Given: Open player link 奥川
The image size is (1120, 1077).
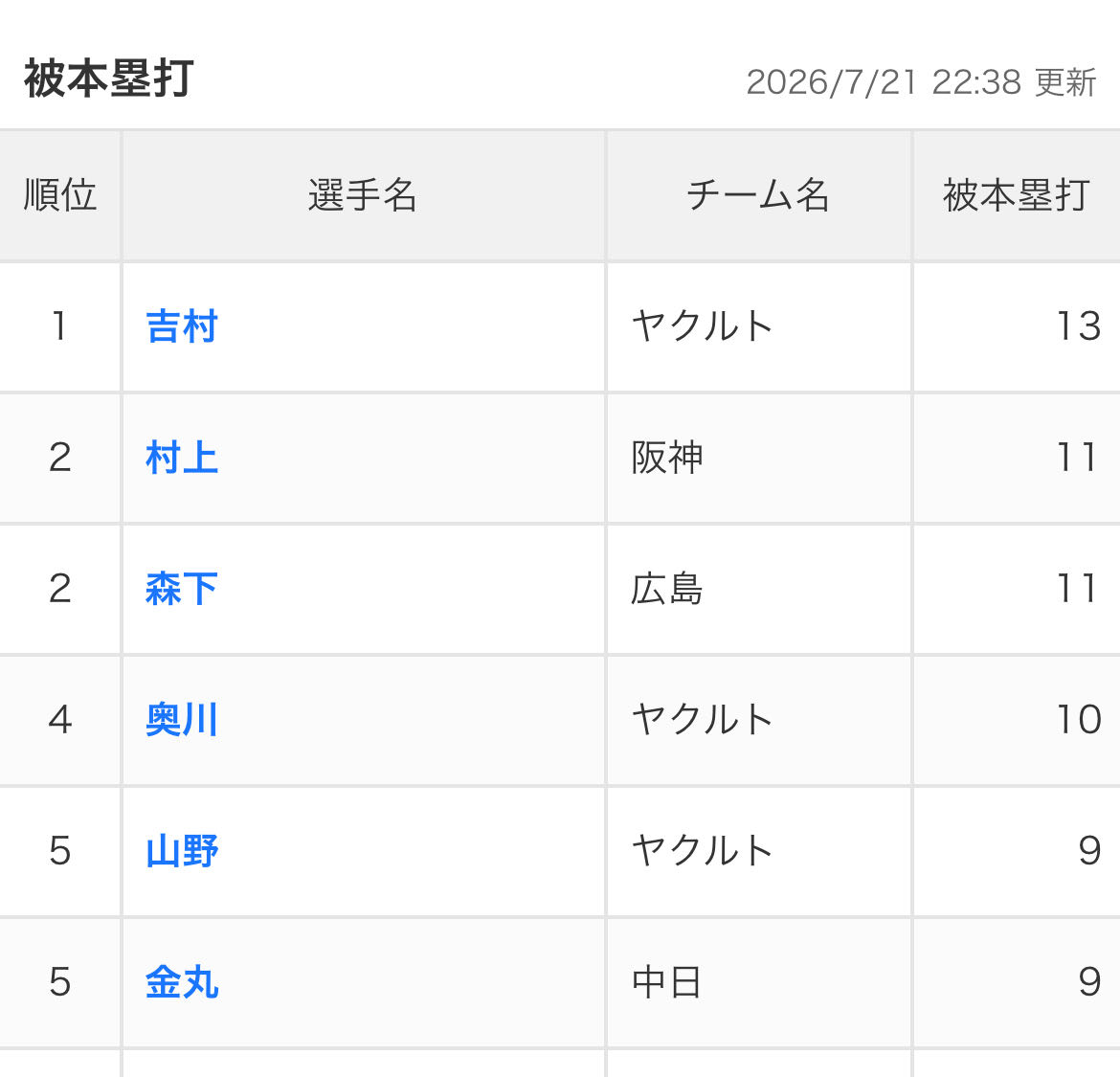Looking at the screenshot, I should 182,720.
